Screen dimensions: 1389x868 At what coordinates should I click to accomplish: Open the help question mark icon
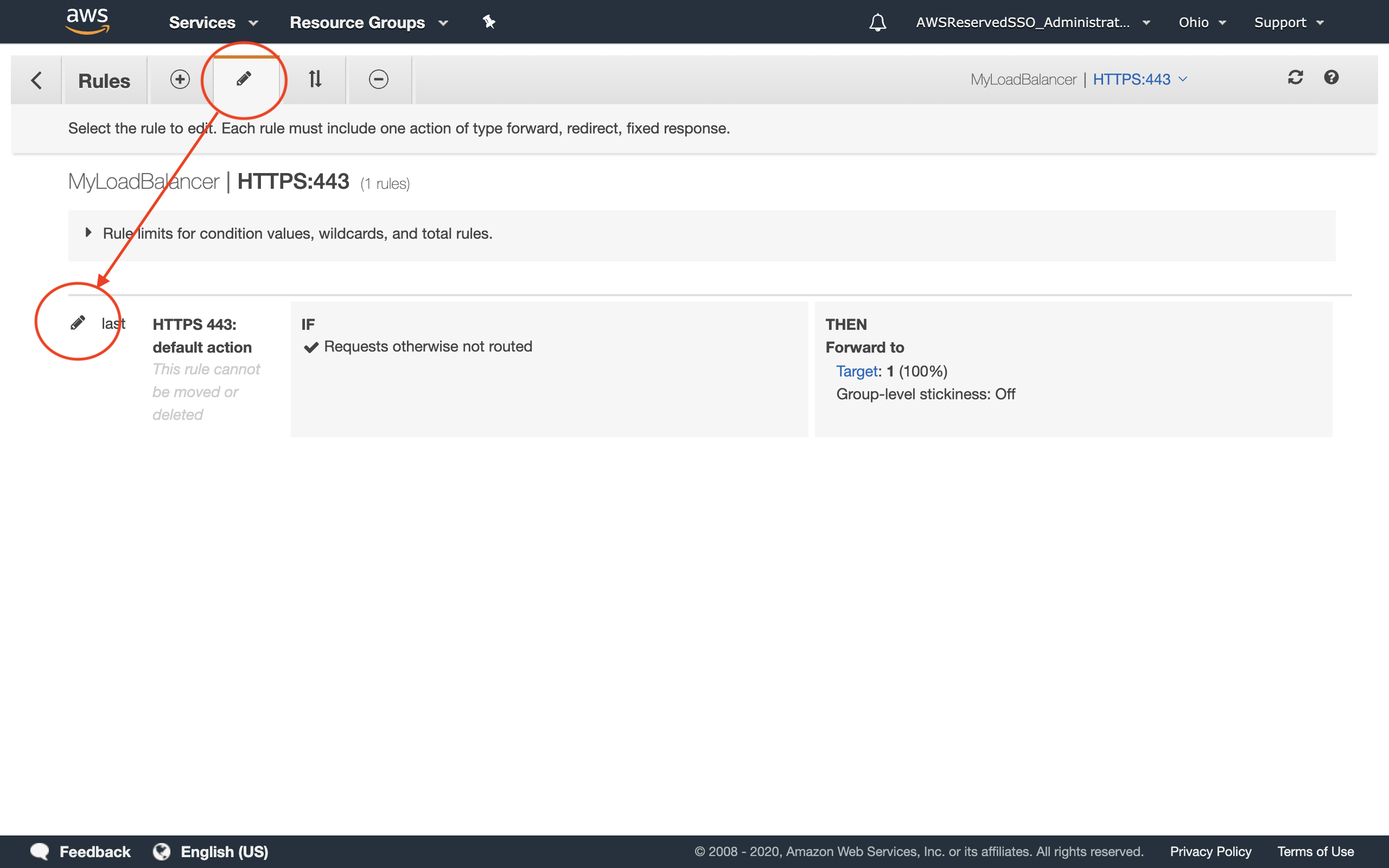(1331, 78)
